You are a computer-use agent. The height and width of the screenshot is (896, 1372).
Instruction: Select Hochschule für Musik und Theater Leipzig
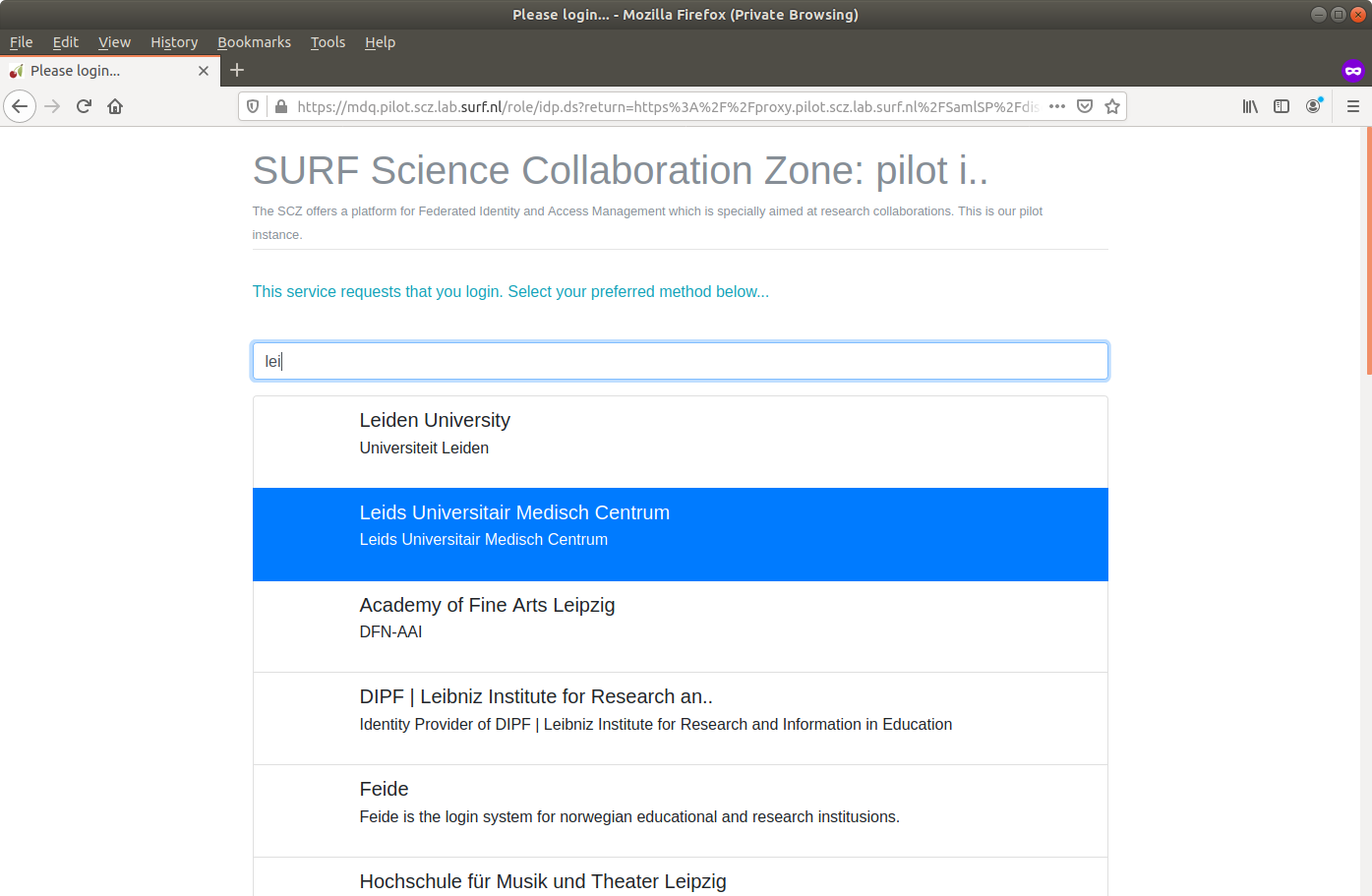pos(681,877)
